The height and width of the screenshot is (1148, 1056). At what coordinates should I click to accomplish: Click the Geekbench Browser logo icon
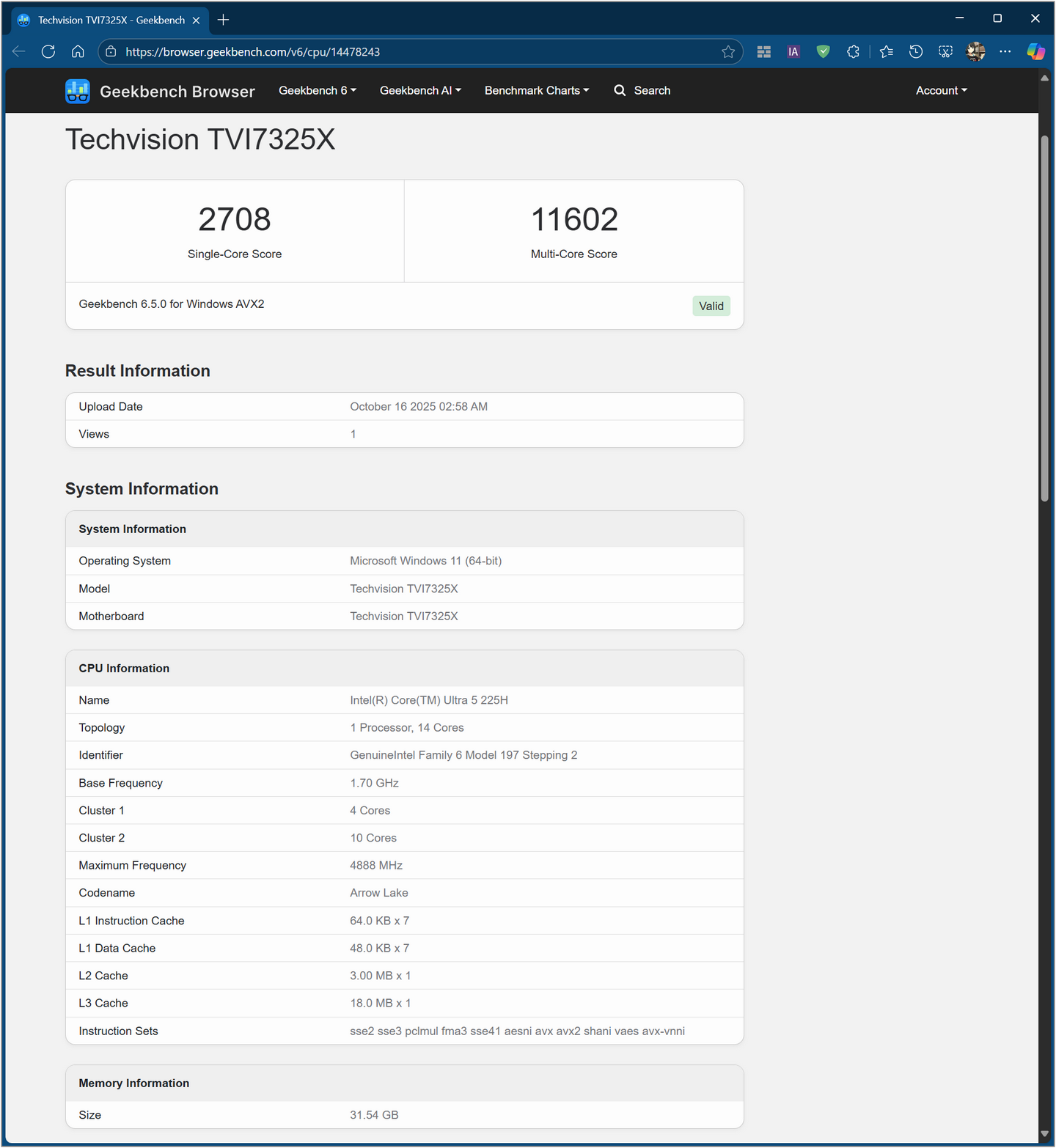78,91
